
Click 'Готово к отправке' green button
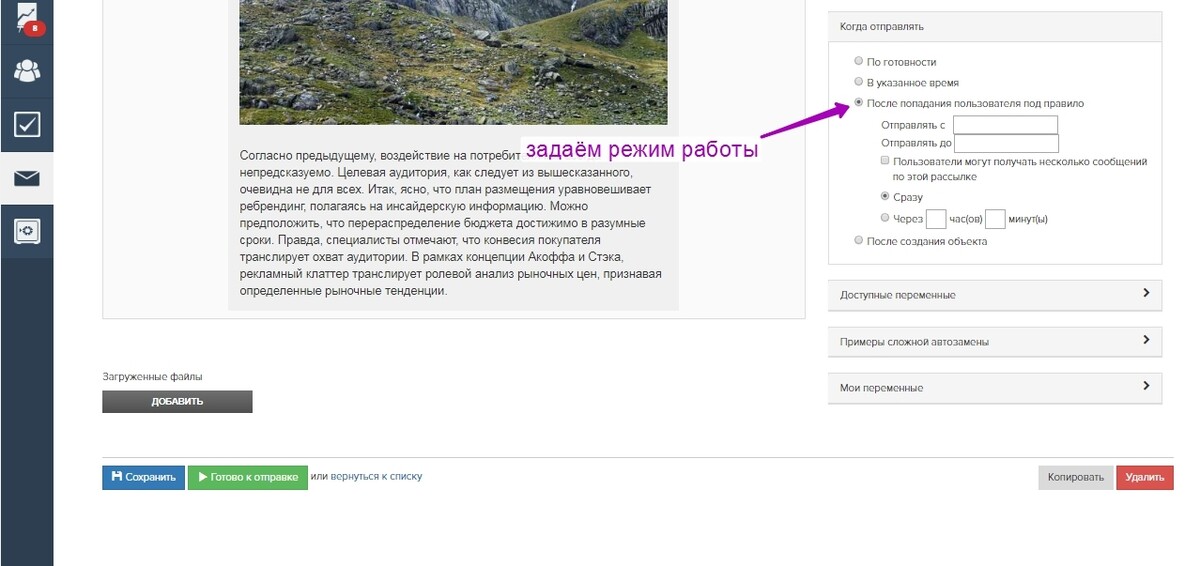click(x=246, y=477)
